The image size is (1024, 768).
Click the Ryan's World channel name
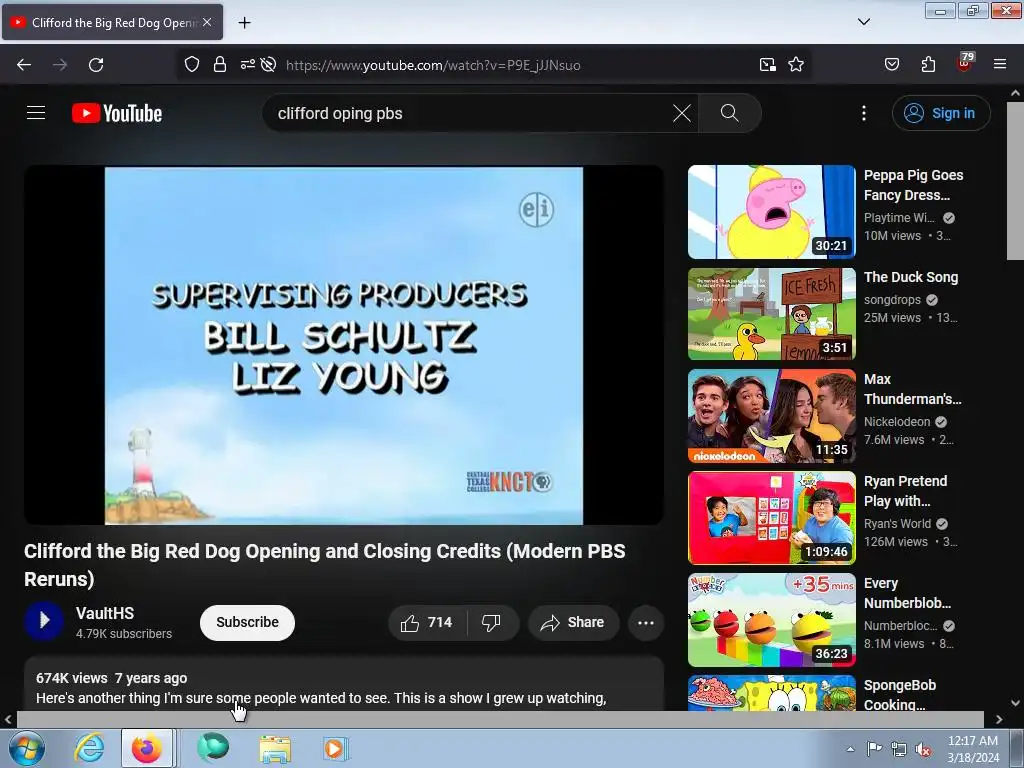[x=897, y=524]
